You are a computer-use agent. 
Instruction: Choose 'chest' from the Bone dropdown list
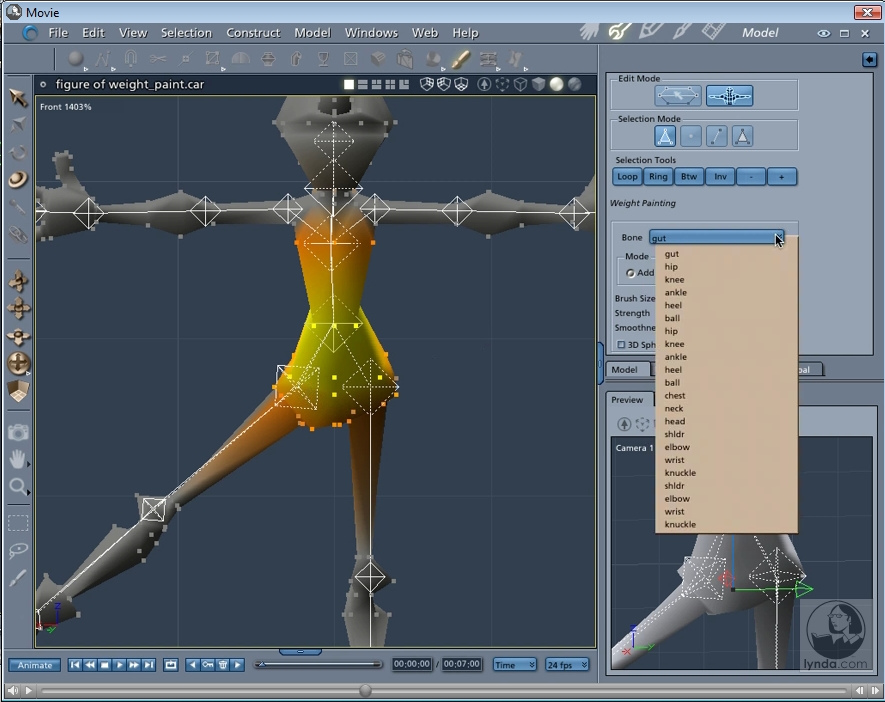pos(675,396)
